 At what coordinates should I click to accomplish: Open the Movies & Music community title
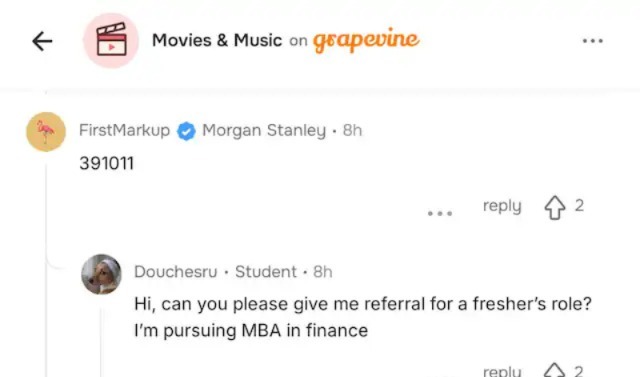click(x=217, y=40)
